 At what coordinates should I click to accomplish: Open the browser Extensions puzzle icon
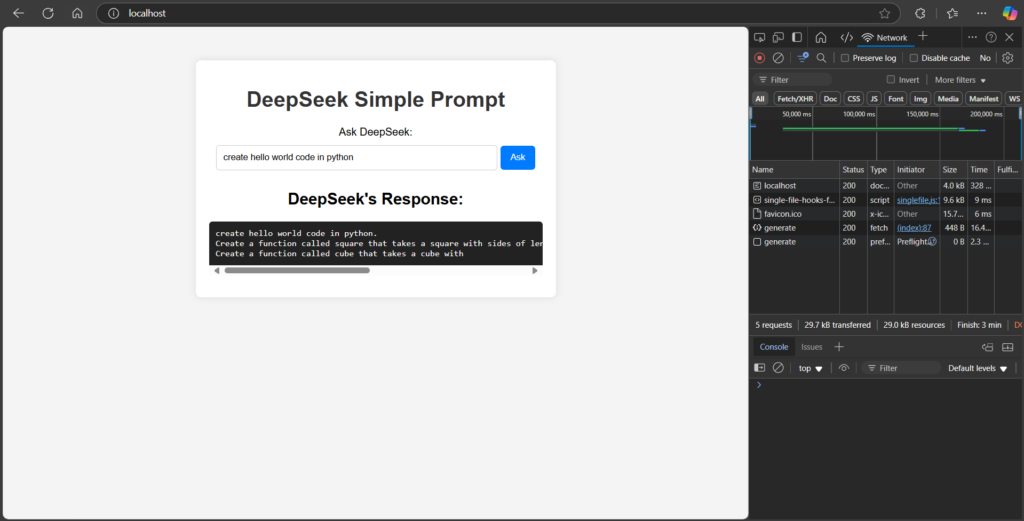[920, 13]
